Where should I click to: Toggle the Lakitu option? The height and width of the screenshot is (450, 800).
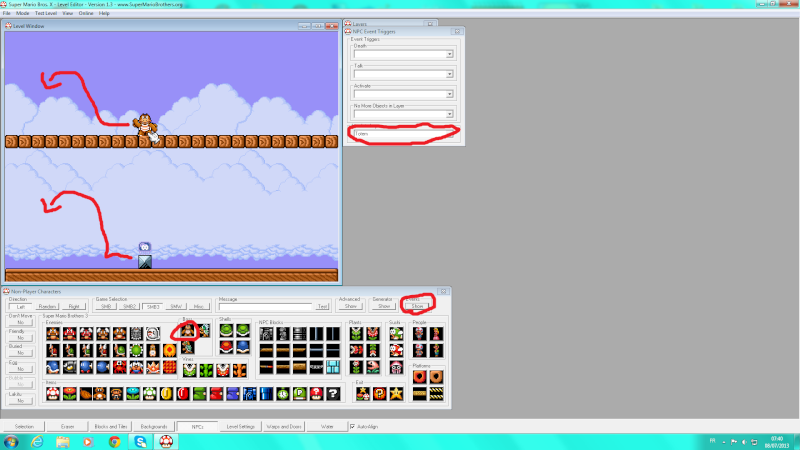pos(21,401)
